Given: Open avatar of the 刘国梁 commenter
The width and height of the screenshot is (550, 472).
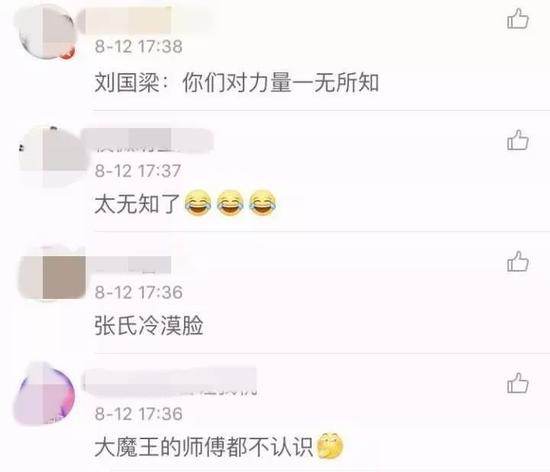Looking at the screenshot, I should (x=47, y=32).
